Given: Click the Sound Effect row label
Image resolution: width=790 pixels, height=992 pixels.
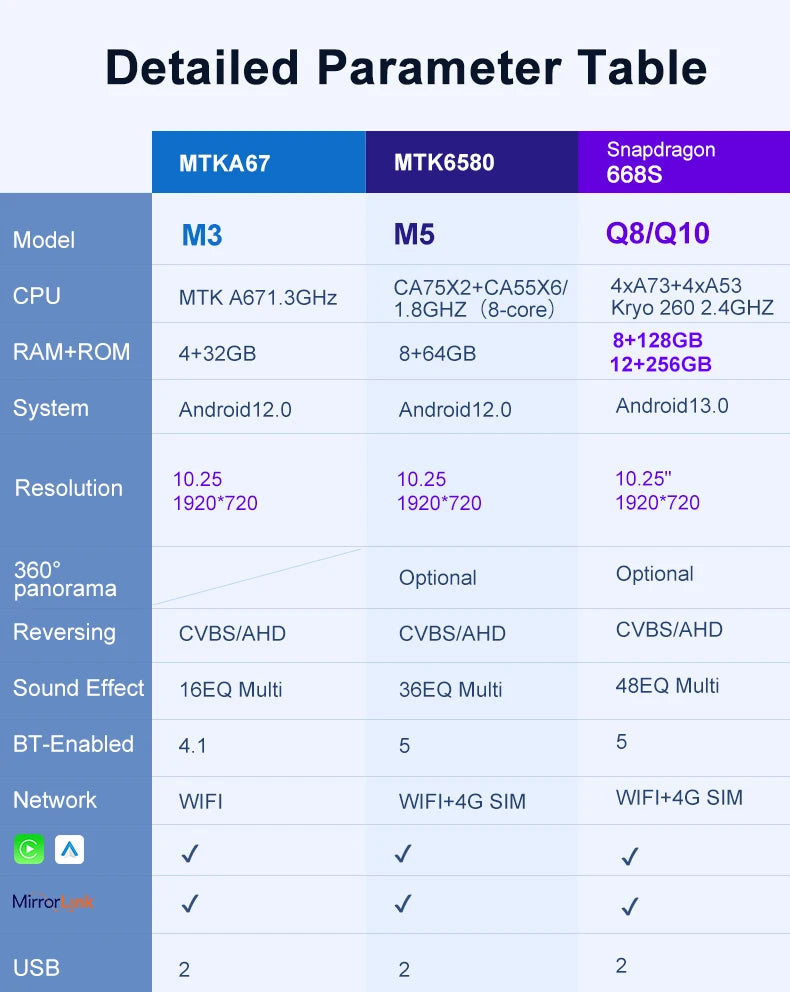Looking at the screenshot, I should (78, 688).
